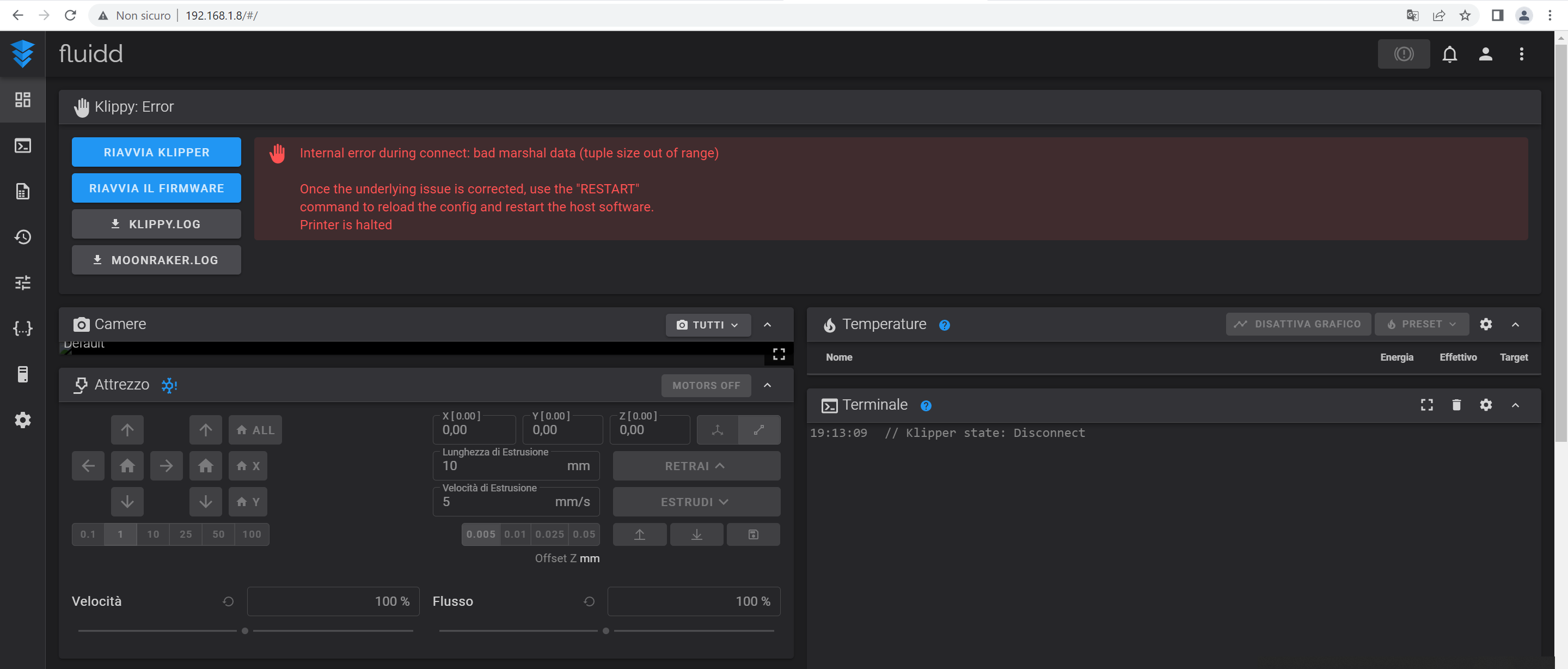Open the settings page in sidebar
Screen dimensions: 1568x669
pos(22,420)
